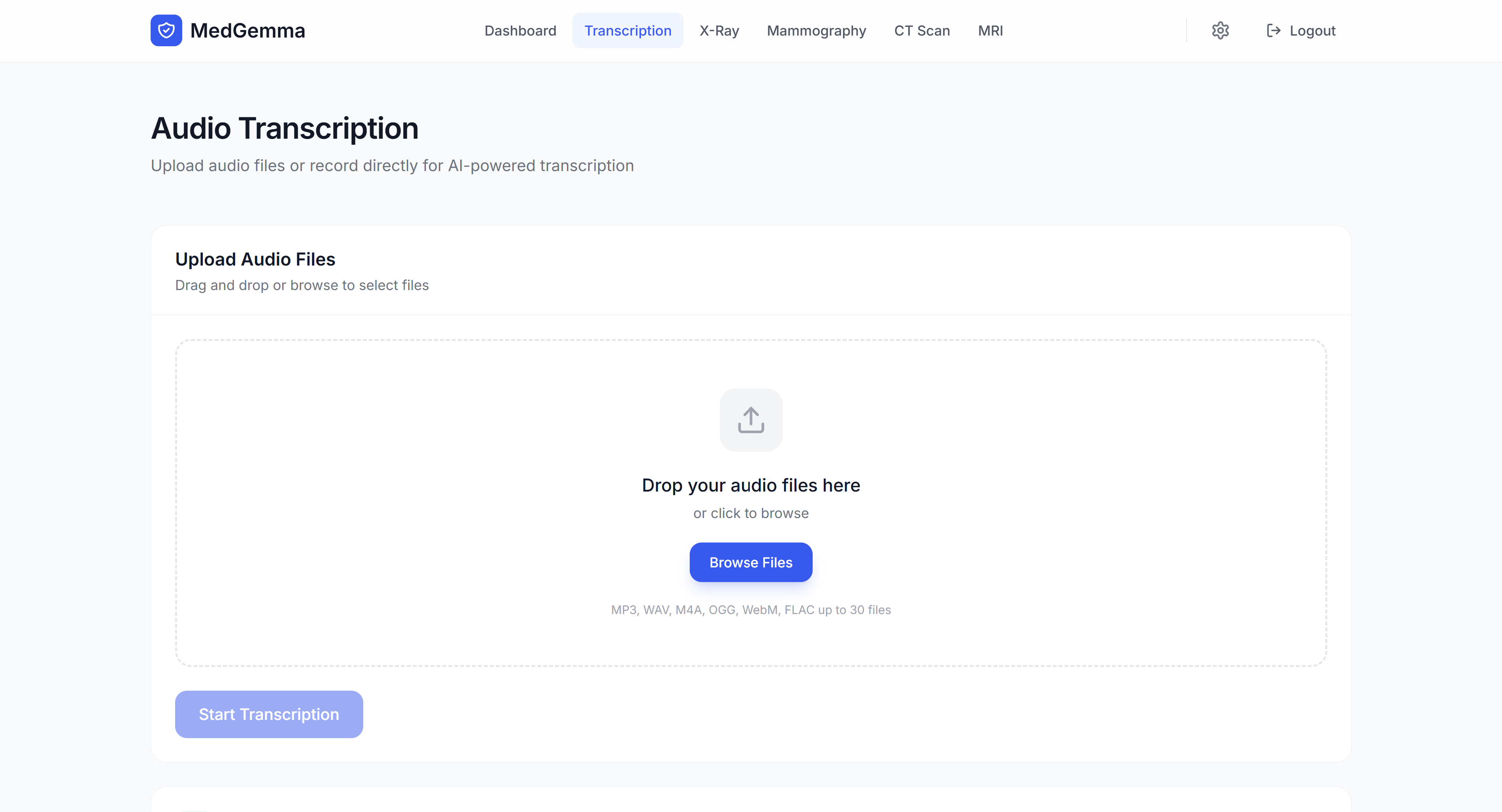Click the Audio Transcription page heading
The width and height of the screenshot is (1502, 812).
click(x=285, y=128)
